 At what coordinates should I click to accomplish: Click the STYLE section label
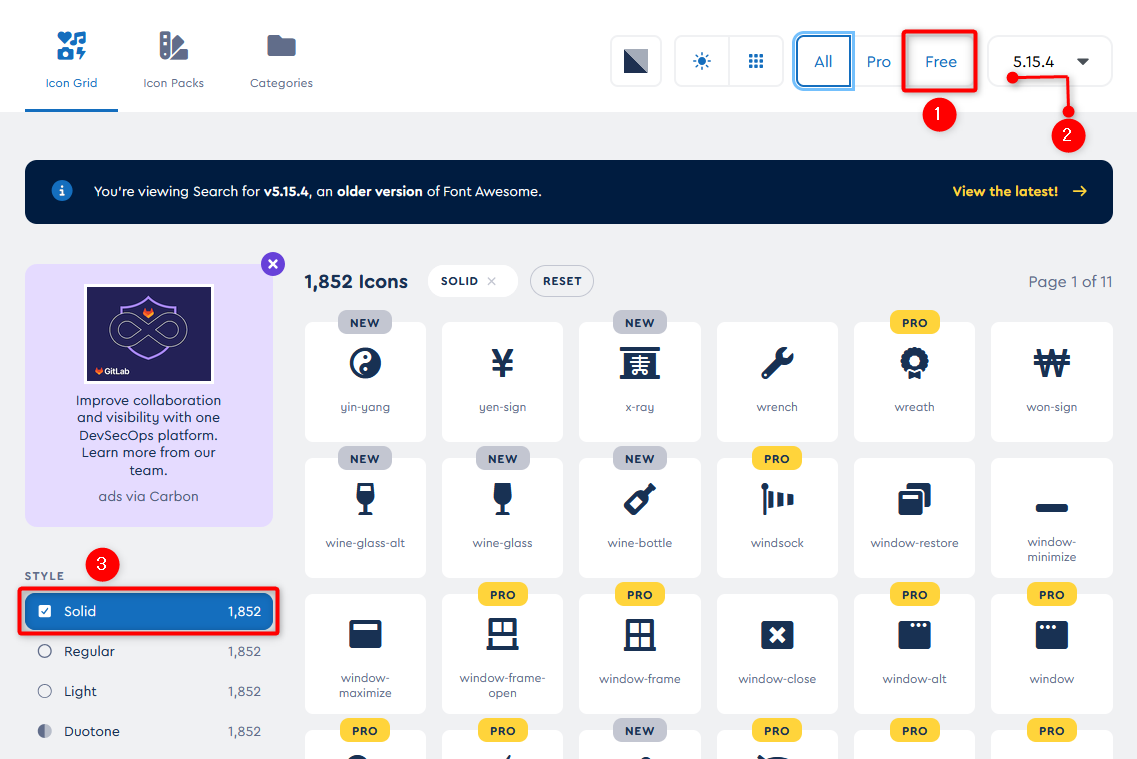[x=44, y=576]
